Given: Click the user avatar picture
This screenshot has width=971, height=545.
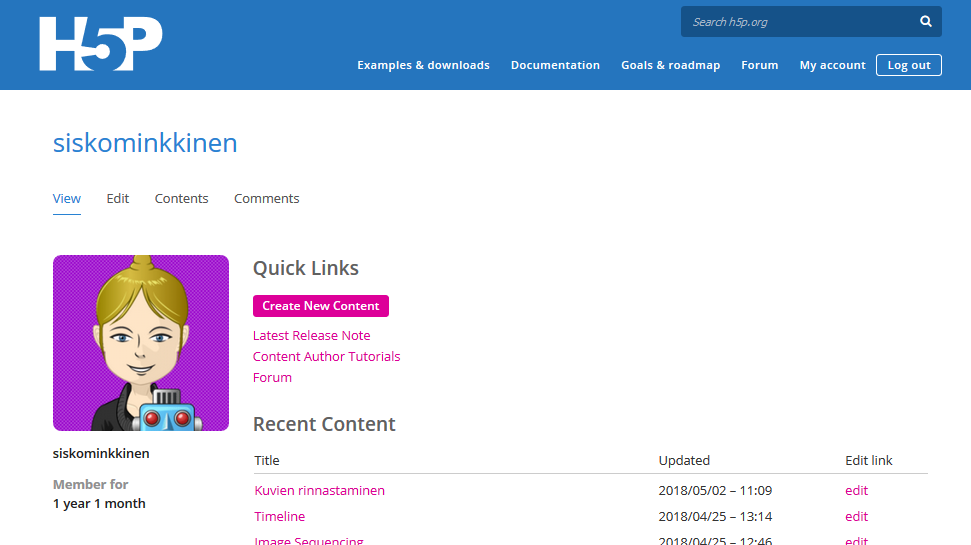Looking at the screenshot, I should pyautogui.click(x=141, y=343).
